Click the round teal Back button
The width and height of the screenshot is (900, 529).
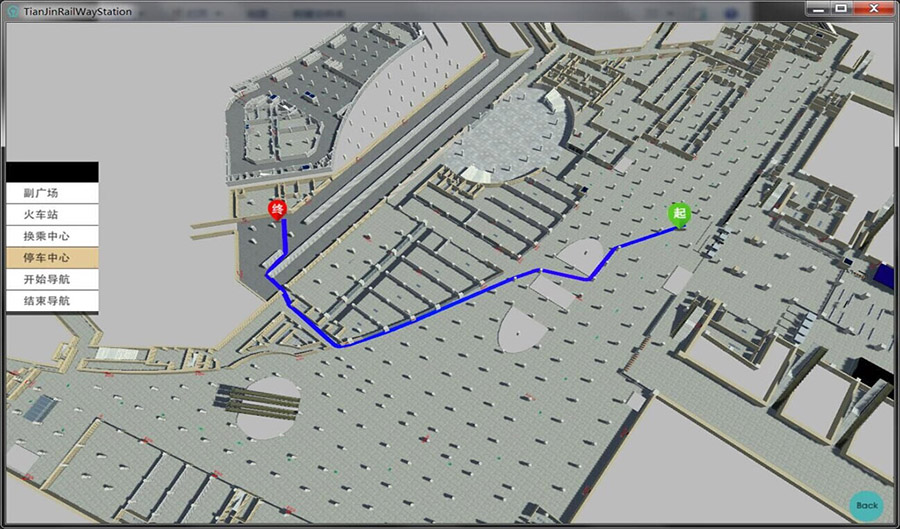(867, 505)
